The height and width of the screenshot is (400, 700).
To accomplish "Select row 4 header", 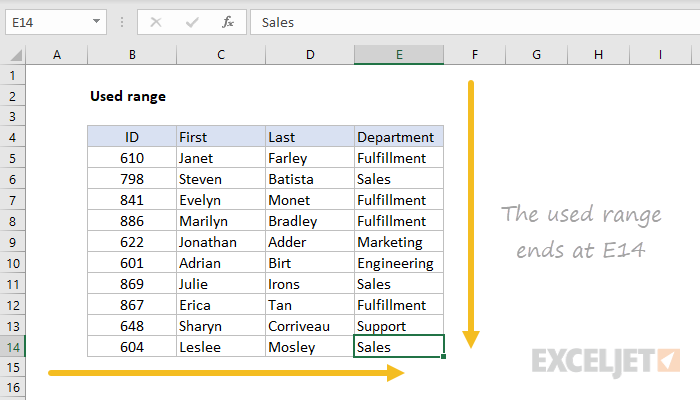I will (13, 137).
